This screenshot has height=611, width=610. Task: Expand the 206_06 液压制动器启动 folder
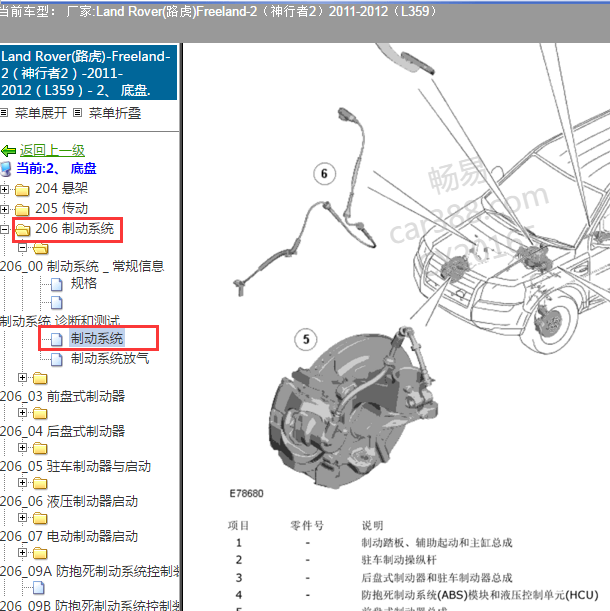tap(22, 482)
